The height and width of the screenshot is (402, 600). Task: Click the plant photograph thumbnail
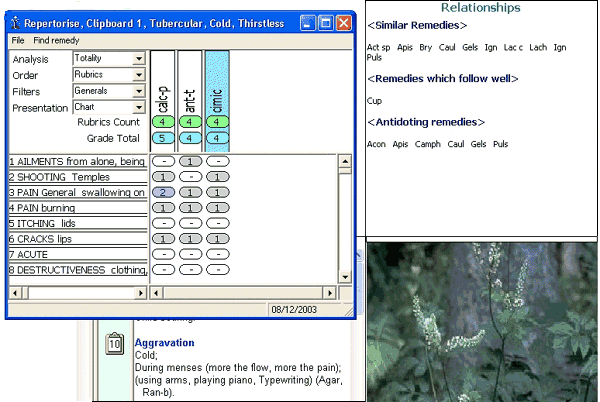point(482,322)
